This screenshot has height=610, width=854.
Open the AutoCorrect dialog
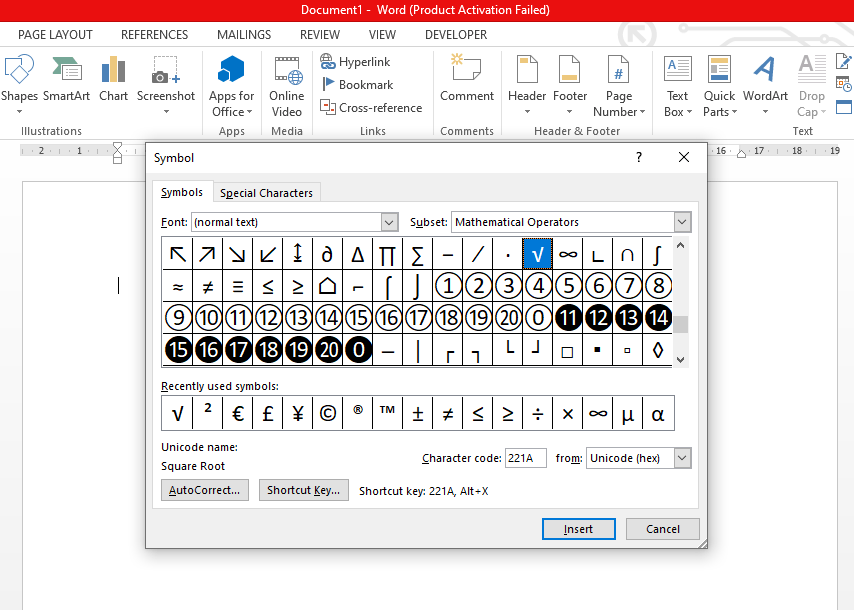[204, 489]
